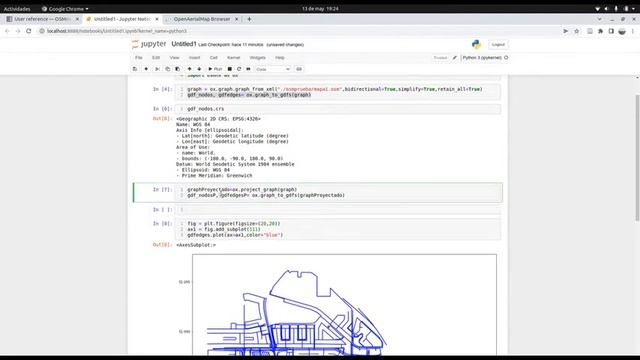Paste cells below icon

tap(178, 69)
